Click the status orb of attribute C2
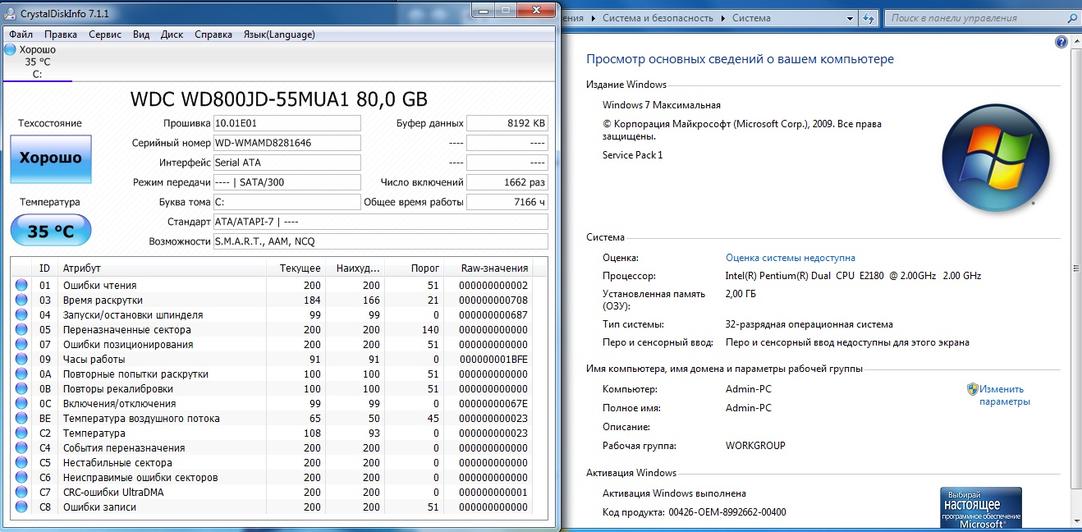This screenshot has height=532, width=1082. pos(21,433)
